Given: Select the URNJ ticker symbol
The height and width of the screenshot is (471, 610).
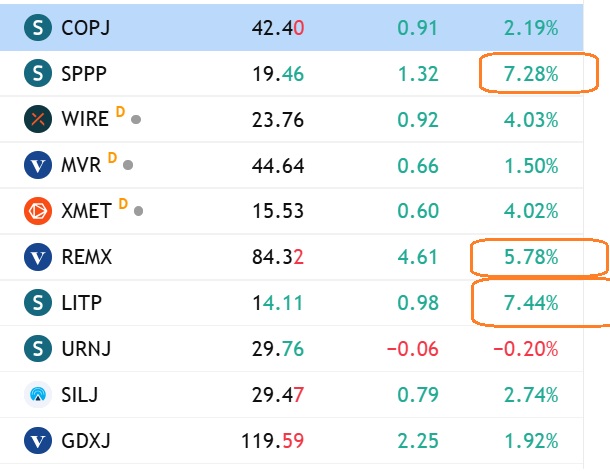Looking at the screenshot, I should tap(86, 348).
